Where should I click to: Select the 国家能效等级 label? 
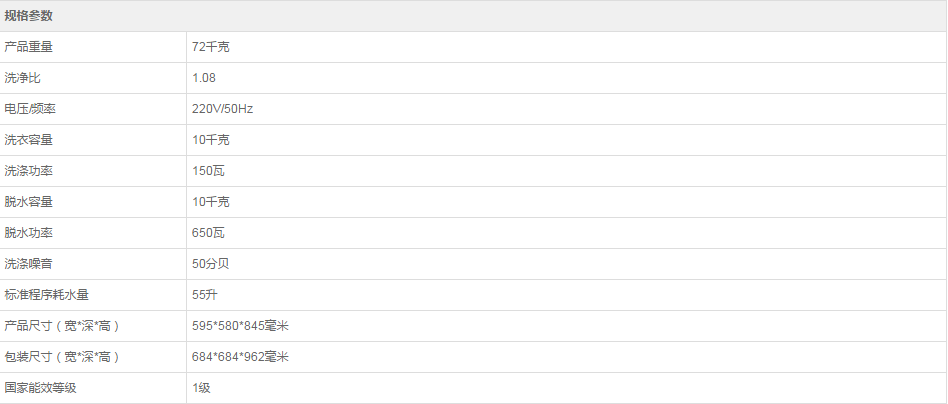(x=41, y=388)
